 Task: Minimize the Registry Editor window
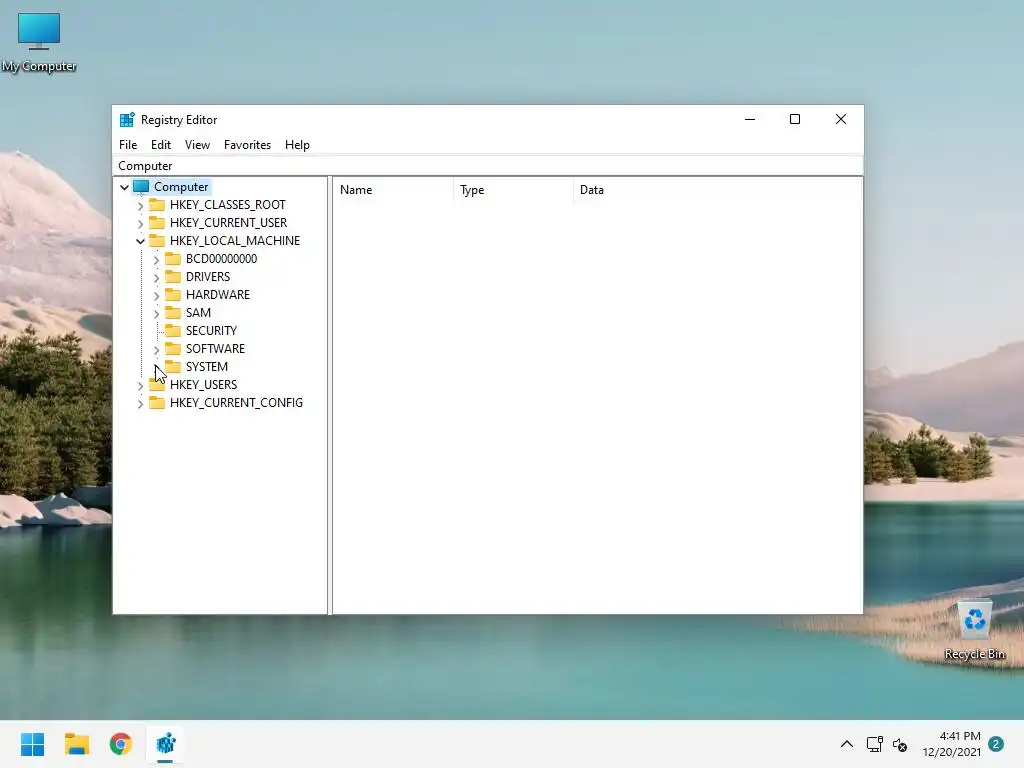(x=750, y=119)
